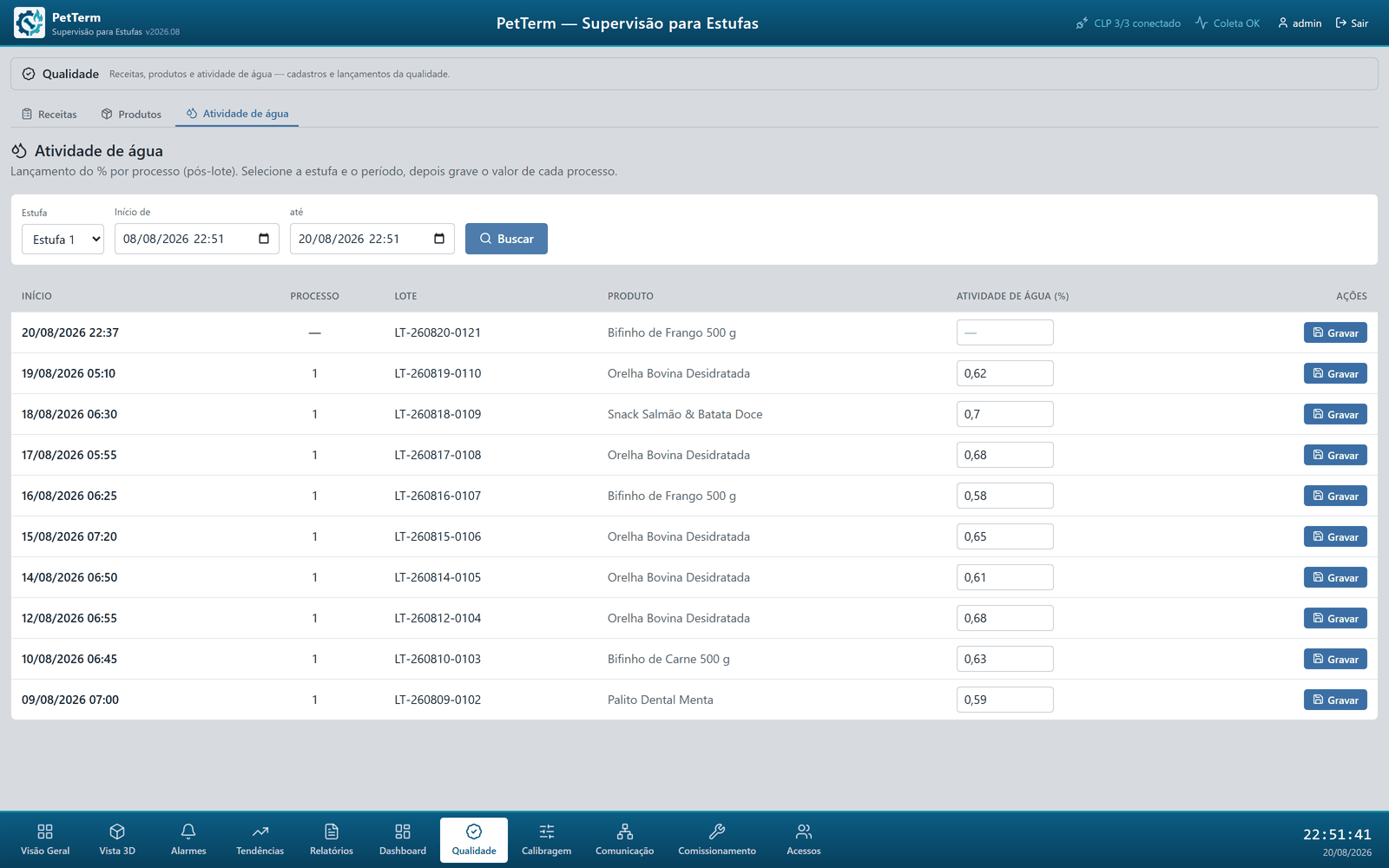The width and height of the screenshot is (1389, 868).
Task: Click the Sair logout icon
Action: click(x=1341, y=23)
